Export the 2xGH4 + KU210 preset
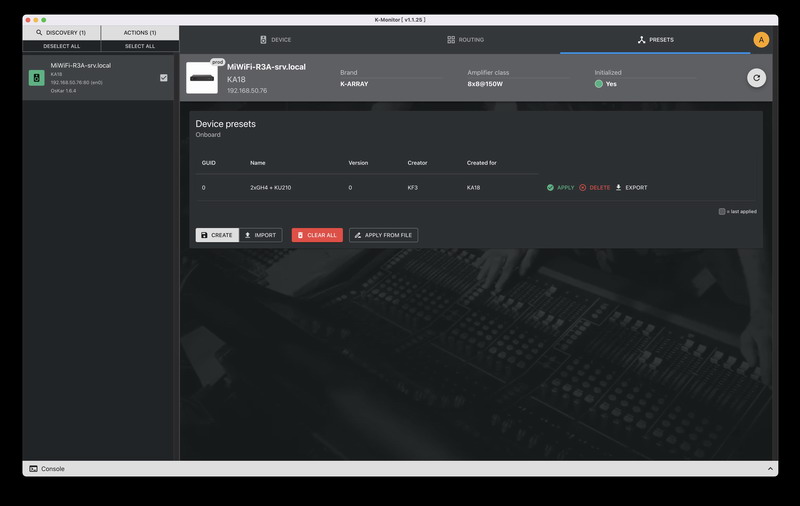 [631, 188]
